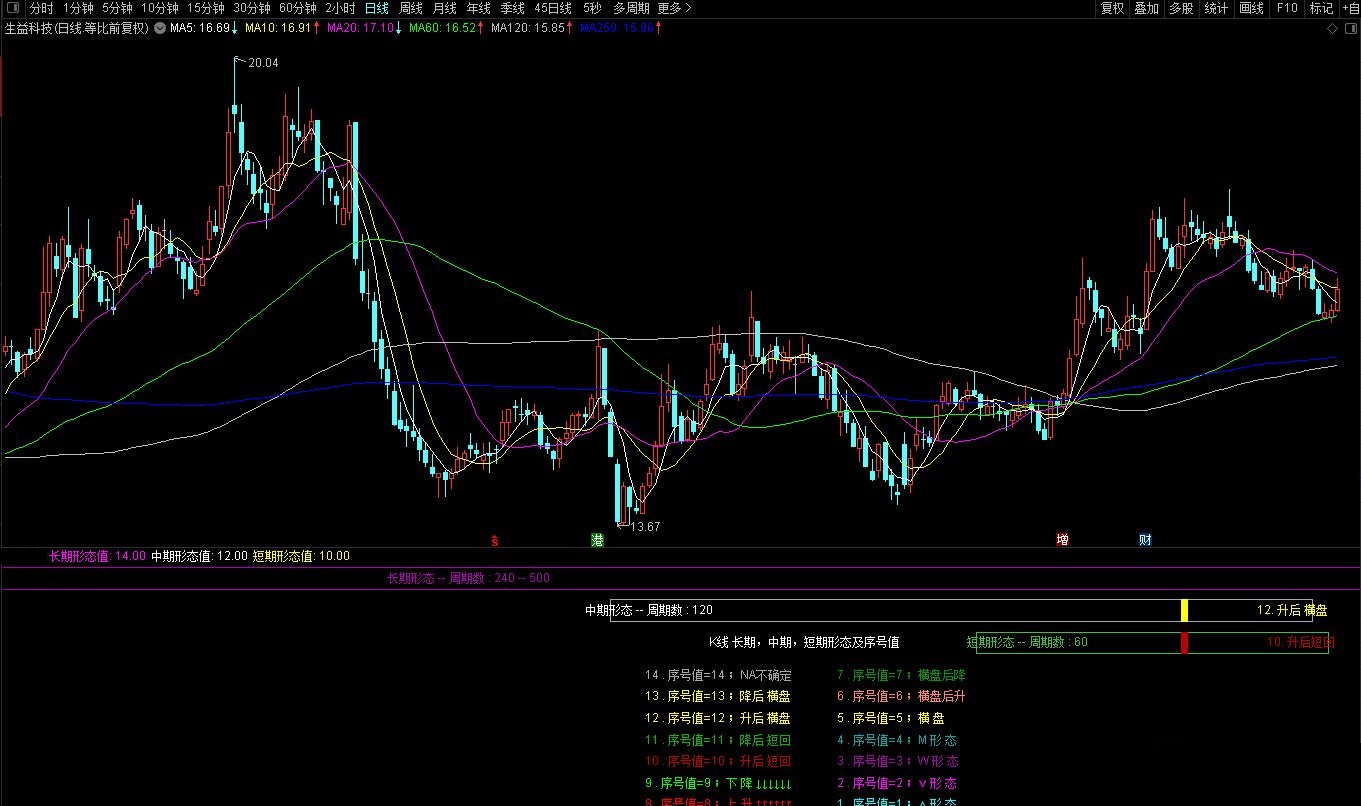1361x806 pixels.
Task: Click the green 港 event marker
Action: coord(598,540)
